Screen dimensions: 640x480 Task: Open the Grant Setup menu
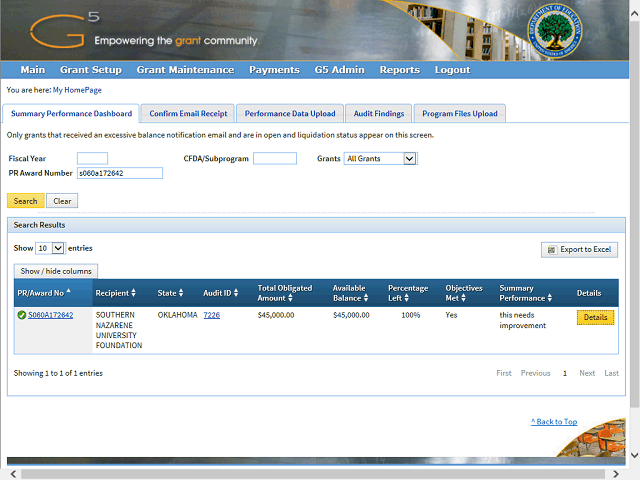[x=91, y=70]
